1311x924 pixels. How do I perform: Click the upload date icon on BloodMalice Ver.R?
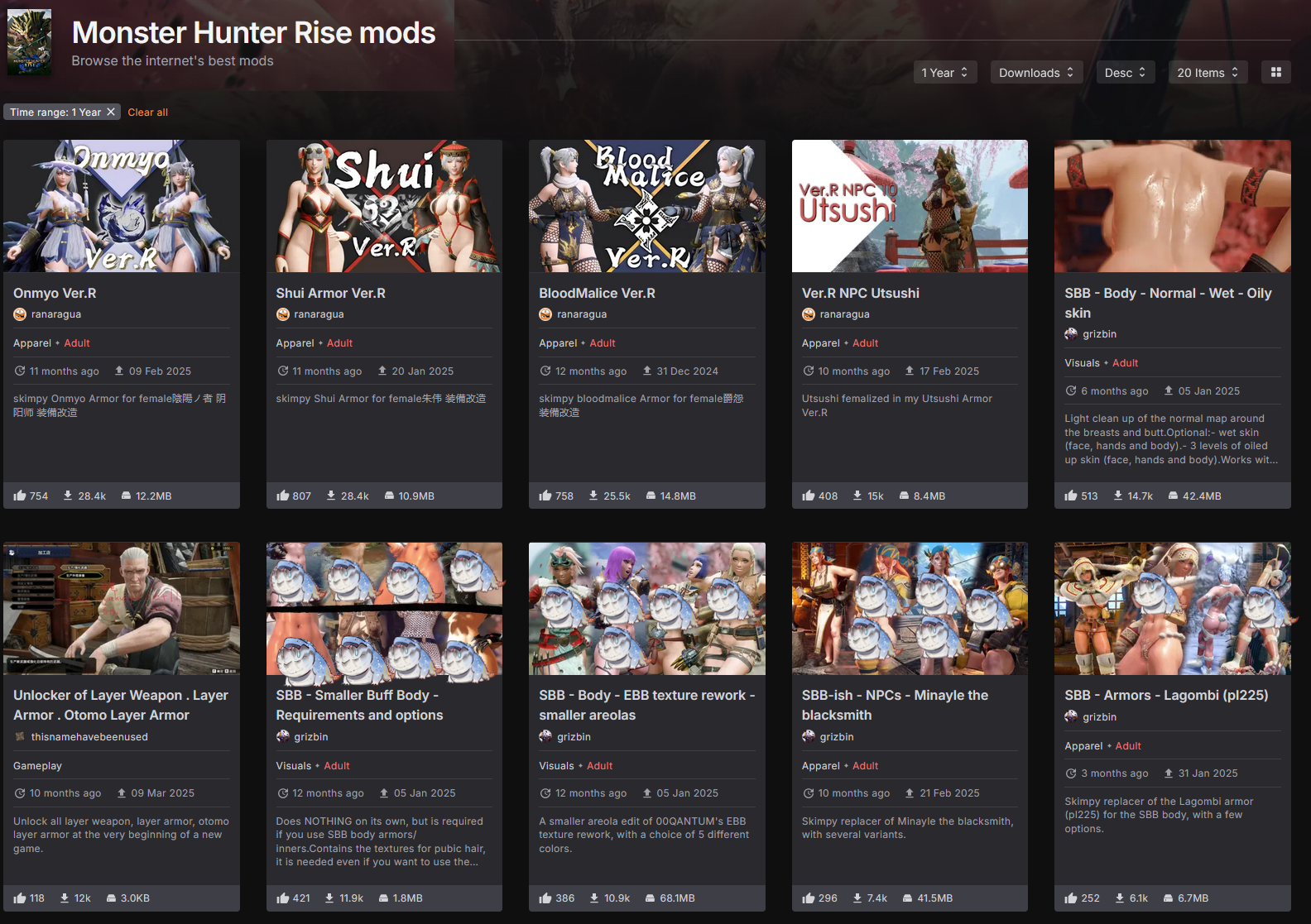[646, 371]
